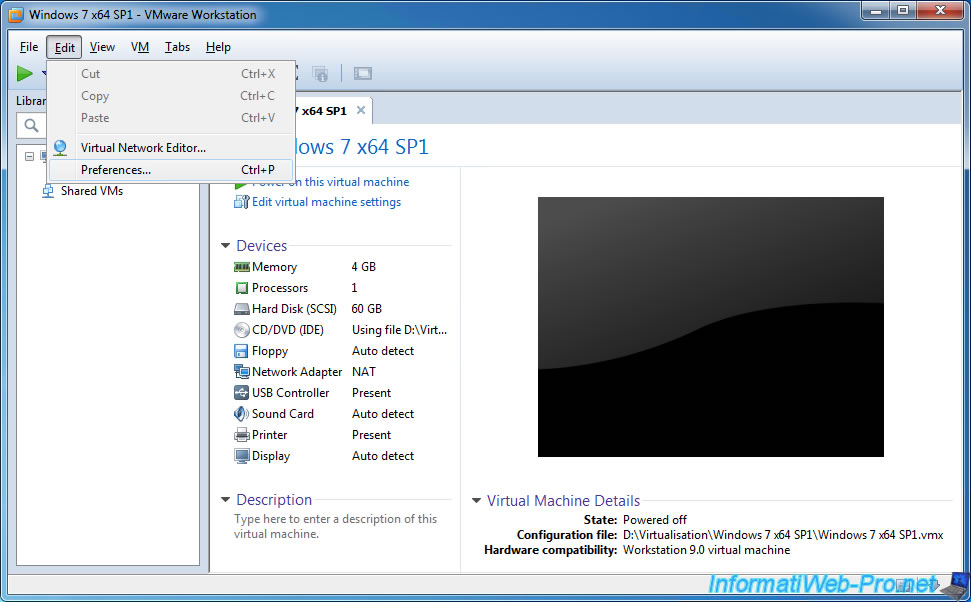Click the Powered off state value
This screenshot has height=602, width=971.
tap(655, 520)
